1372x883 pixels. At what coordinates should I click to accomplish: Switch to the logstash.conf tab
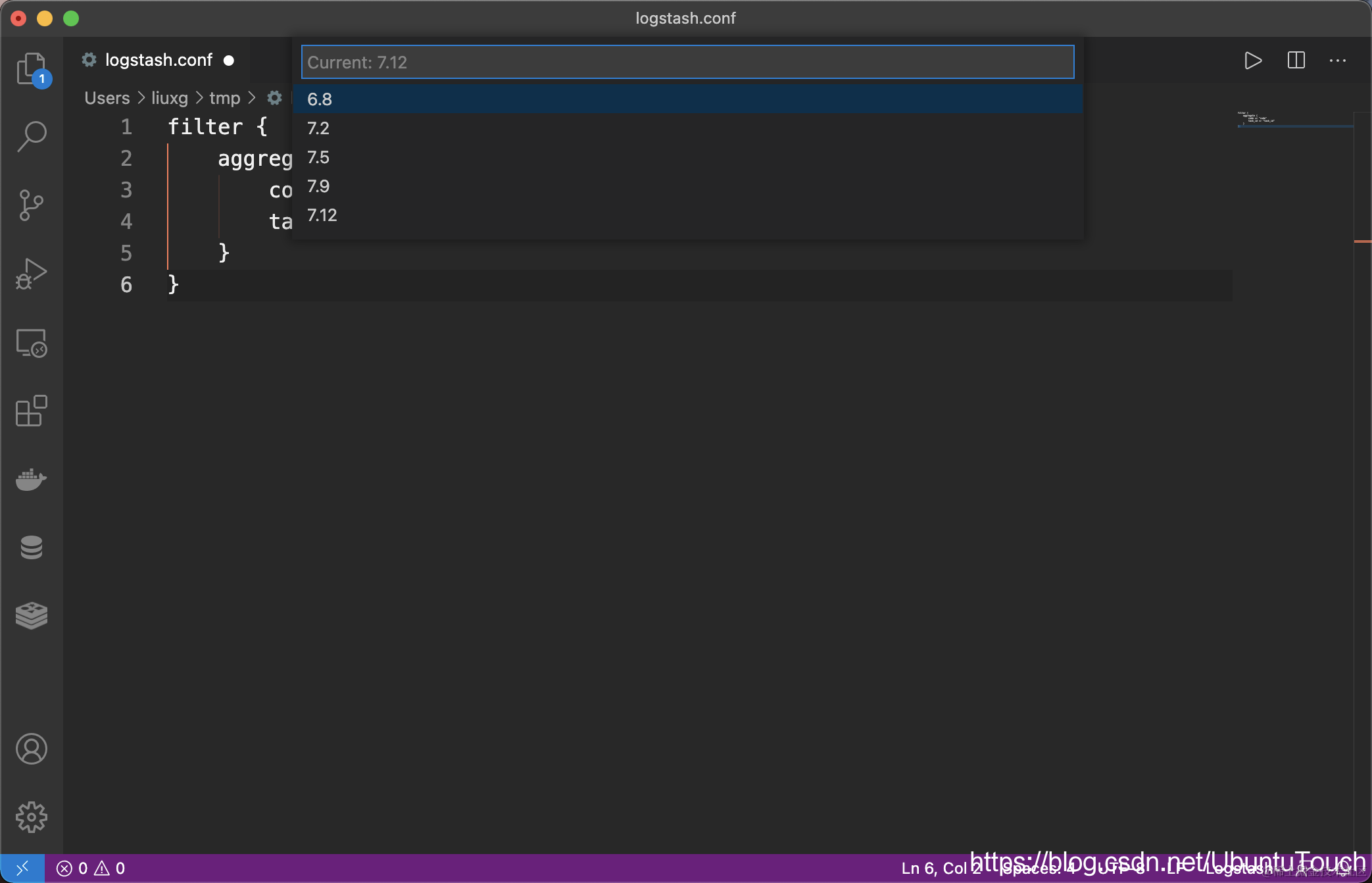click(159, 61)
